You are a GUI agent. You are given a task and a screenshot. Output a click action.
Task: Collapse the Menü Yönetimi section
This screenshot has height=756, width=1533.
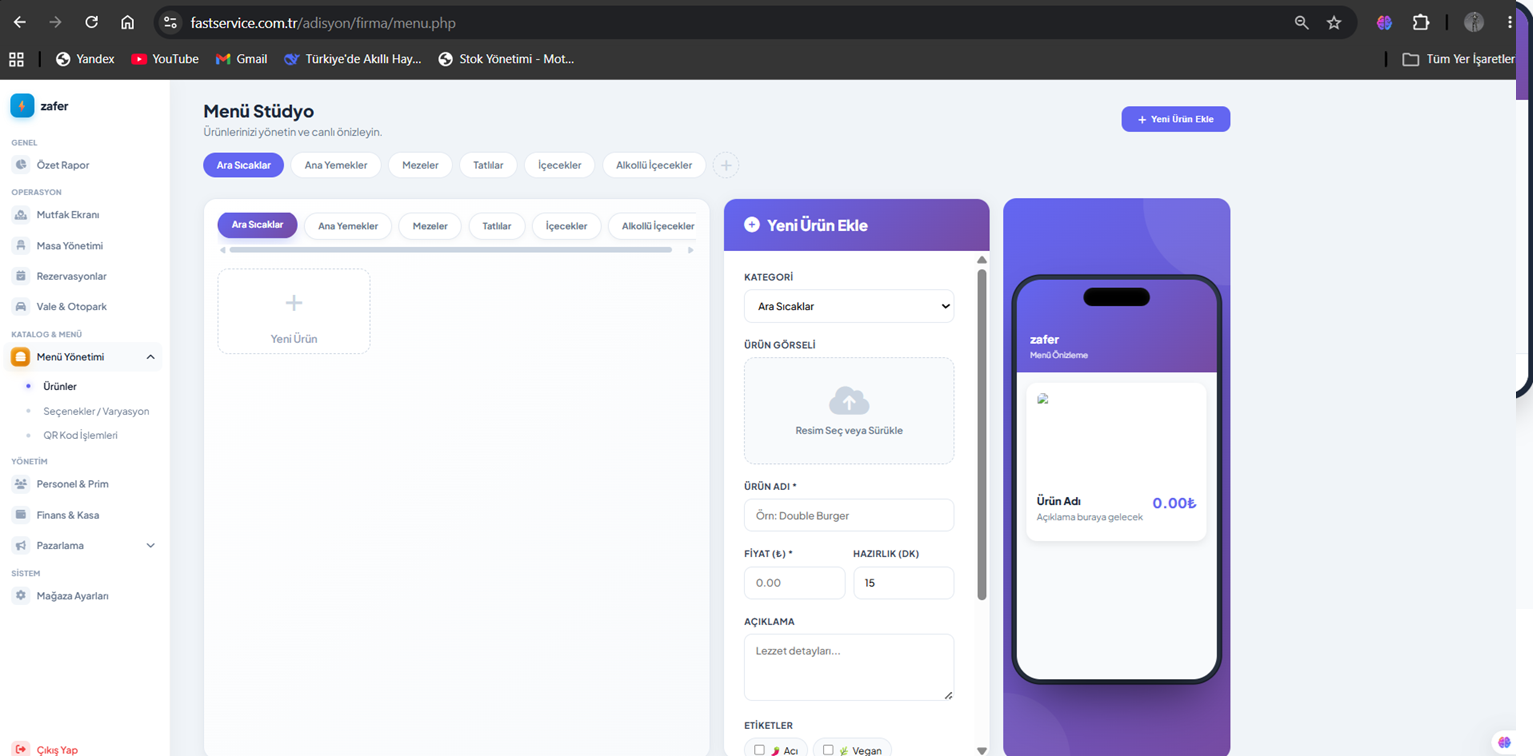tap(151, 357)
